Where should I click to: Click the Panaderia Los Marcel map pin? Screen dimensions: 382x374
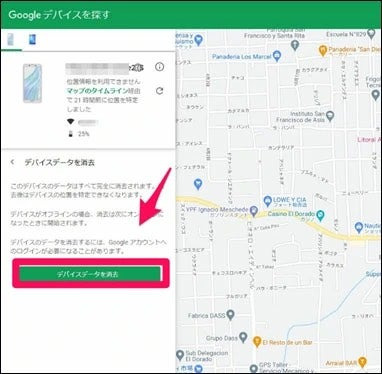coord(277,56)
